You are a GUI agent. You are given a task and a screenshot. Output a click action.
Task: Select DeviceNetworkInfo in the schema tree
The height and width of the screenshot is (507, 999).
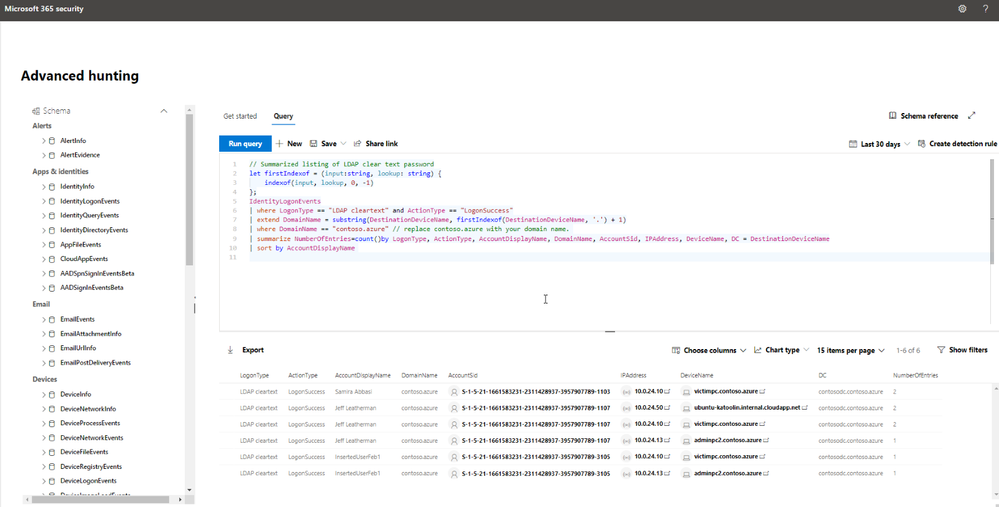click(88, 409)
